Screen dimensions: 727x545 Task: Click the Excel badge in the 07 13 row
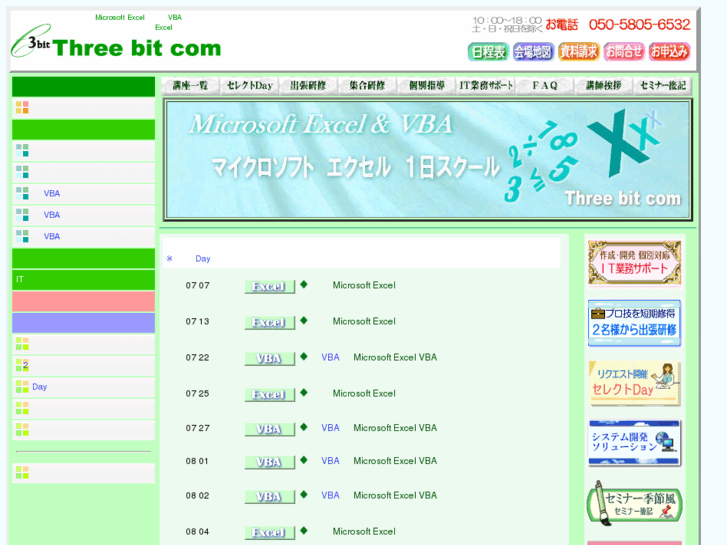pyautogui.click(x=269, y=323)
